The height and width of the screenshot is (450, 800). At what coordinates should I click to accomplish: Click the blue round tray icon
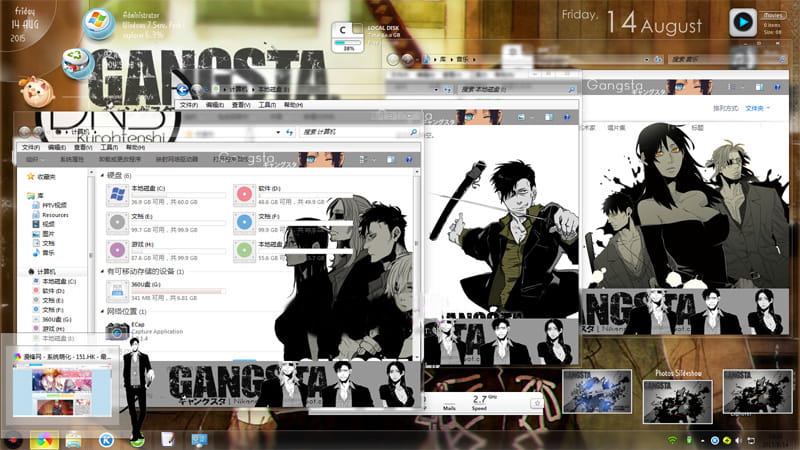click(715, 440)
